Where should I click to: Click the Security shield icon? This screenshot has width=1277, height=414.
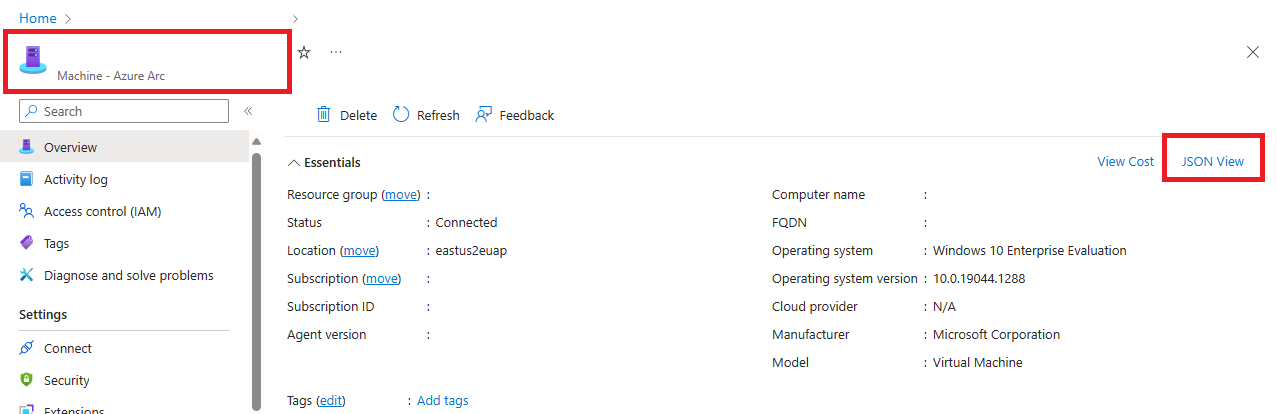pos(27,380)
